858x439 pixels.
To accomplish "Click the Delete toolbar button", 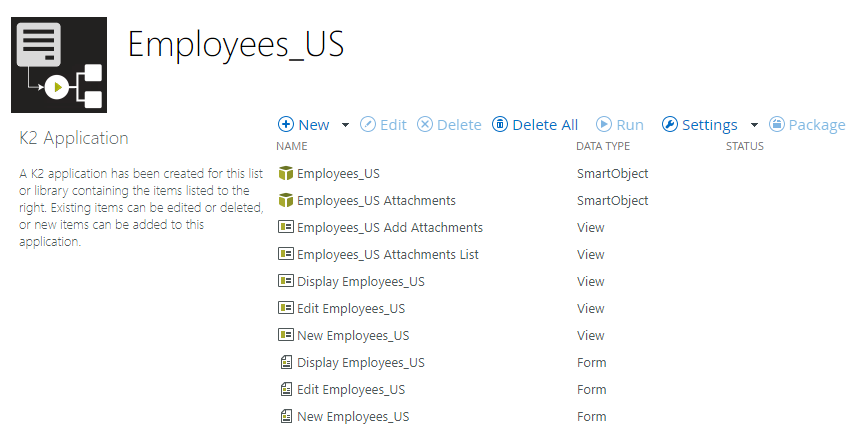I will tap(449, 125).
